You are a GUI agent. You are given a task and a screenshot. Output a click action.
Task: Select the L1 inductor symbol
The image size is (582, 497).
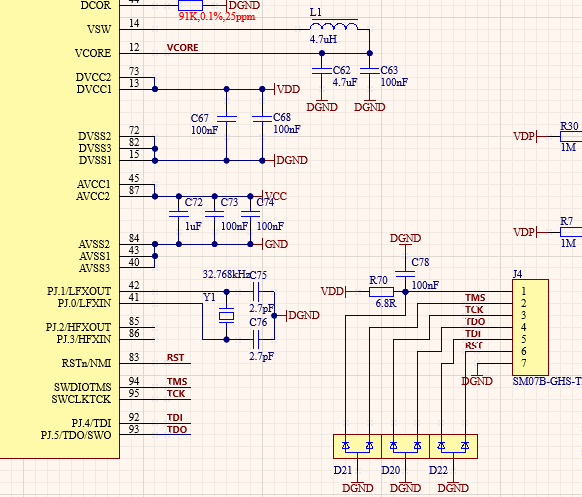334,26
